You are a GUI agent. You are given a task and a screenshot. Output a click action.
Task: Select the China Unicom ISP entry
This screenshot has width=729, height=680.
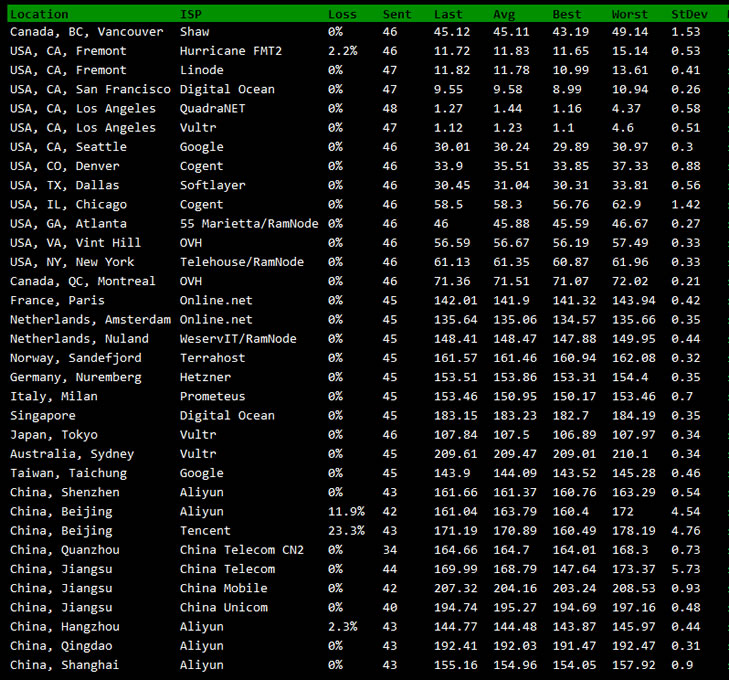tap(224, 607)
